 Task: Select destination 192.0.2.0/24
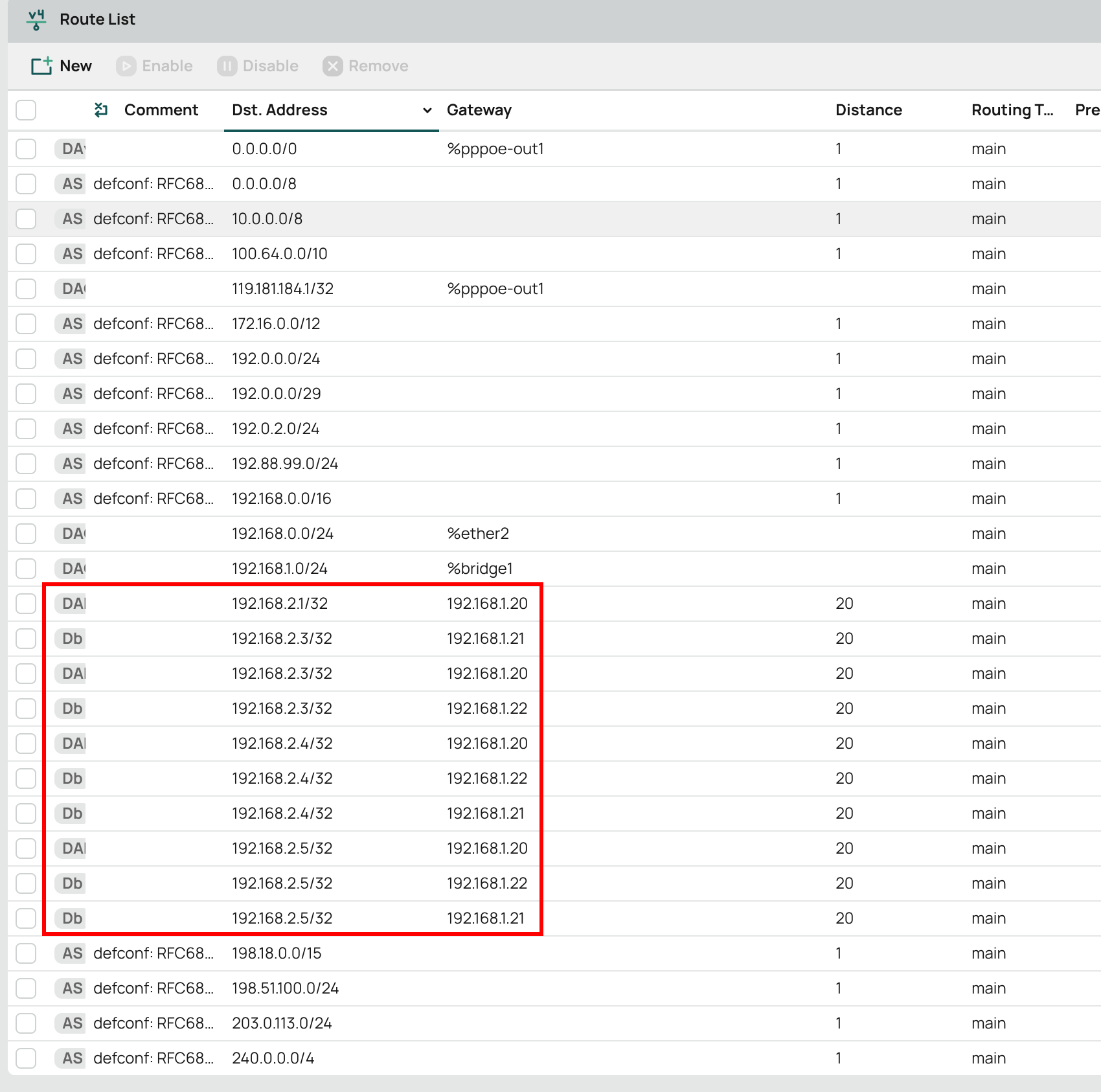pyautogui.click(x=276, y=429)
